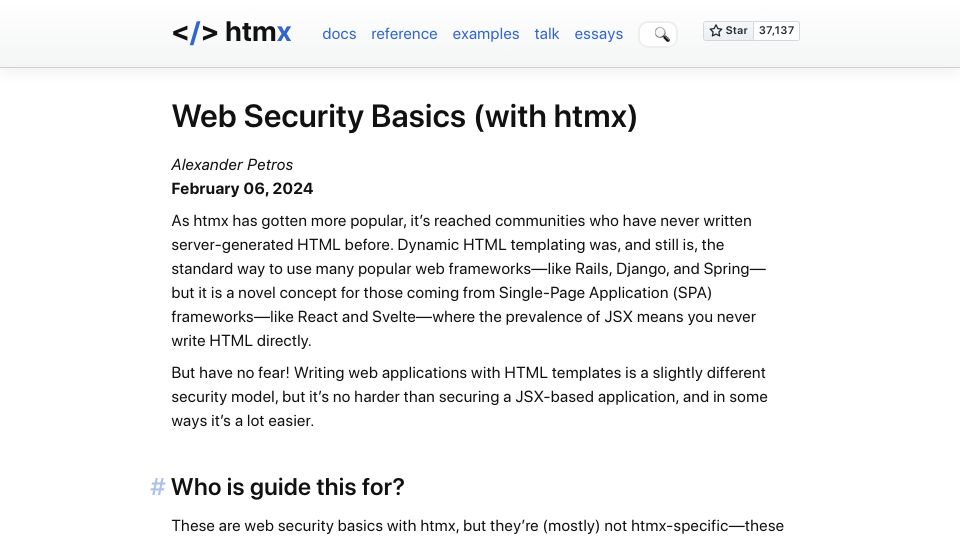Click the GitHub Star button
This screenshot has width=960, height=540.
(x=728, y=31)
